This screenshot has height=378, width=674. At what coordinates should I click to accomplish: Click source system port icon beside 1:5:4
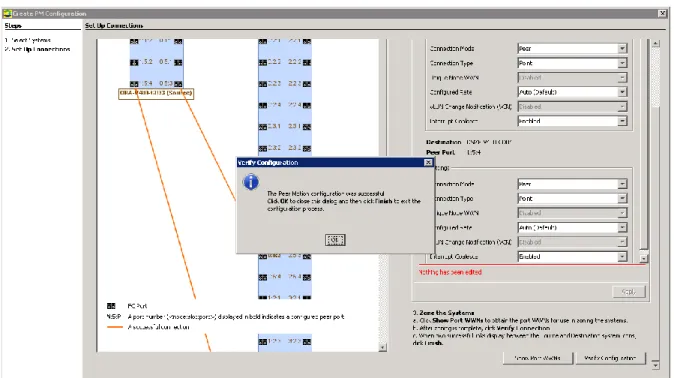134,84
